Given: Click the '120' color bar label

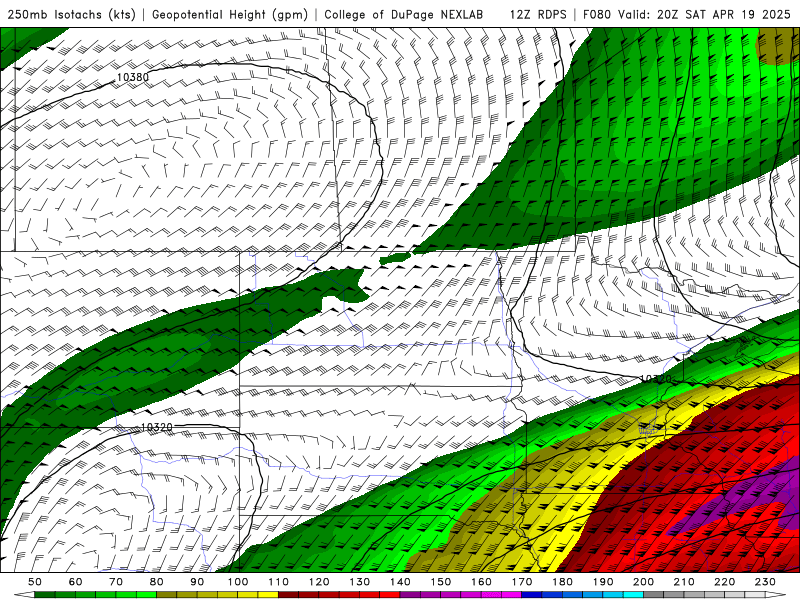Looking at the screenshot, I should 319,582.
